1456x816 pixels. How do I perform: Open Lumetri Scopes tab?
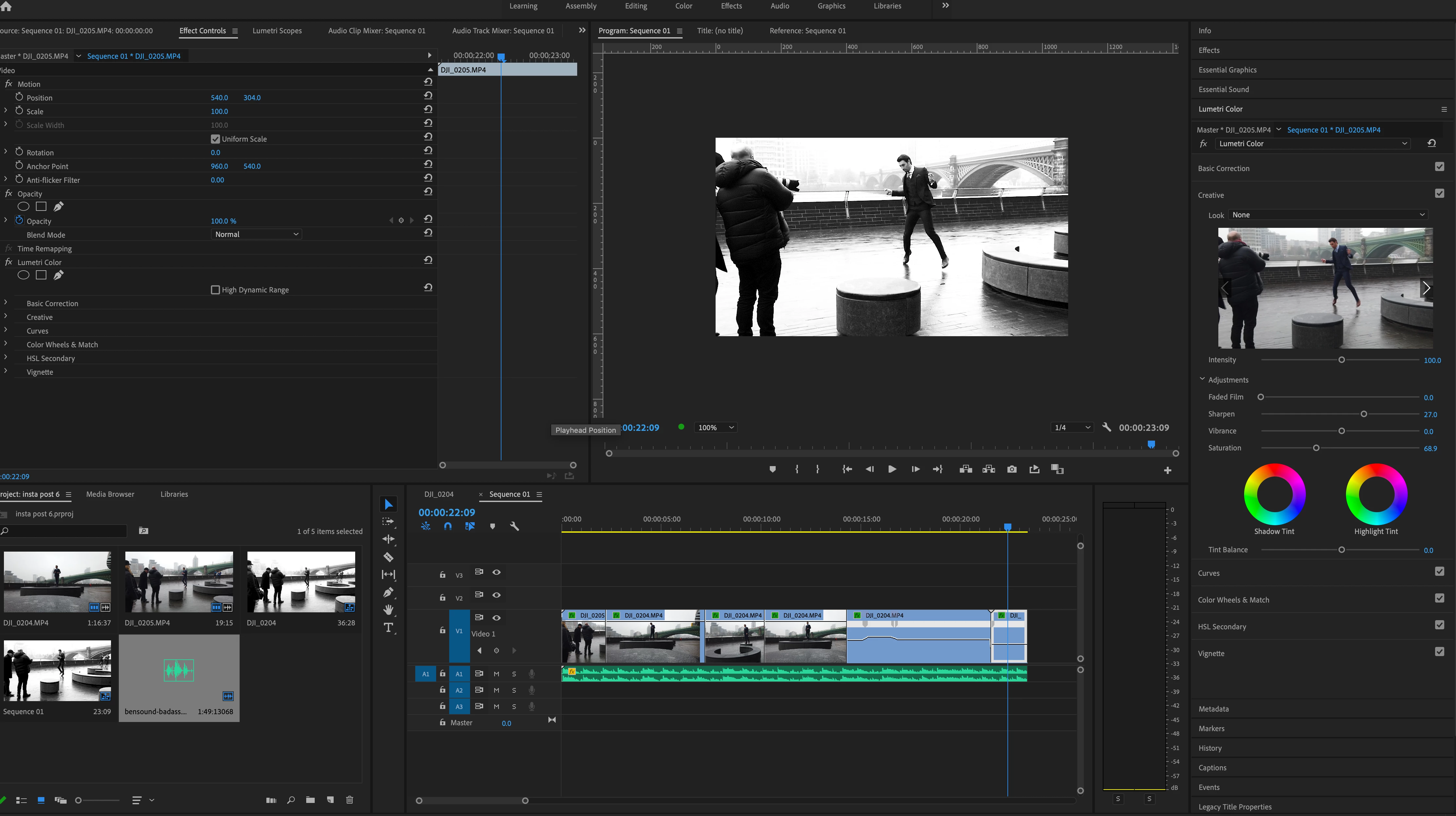[x=277, y=31]
